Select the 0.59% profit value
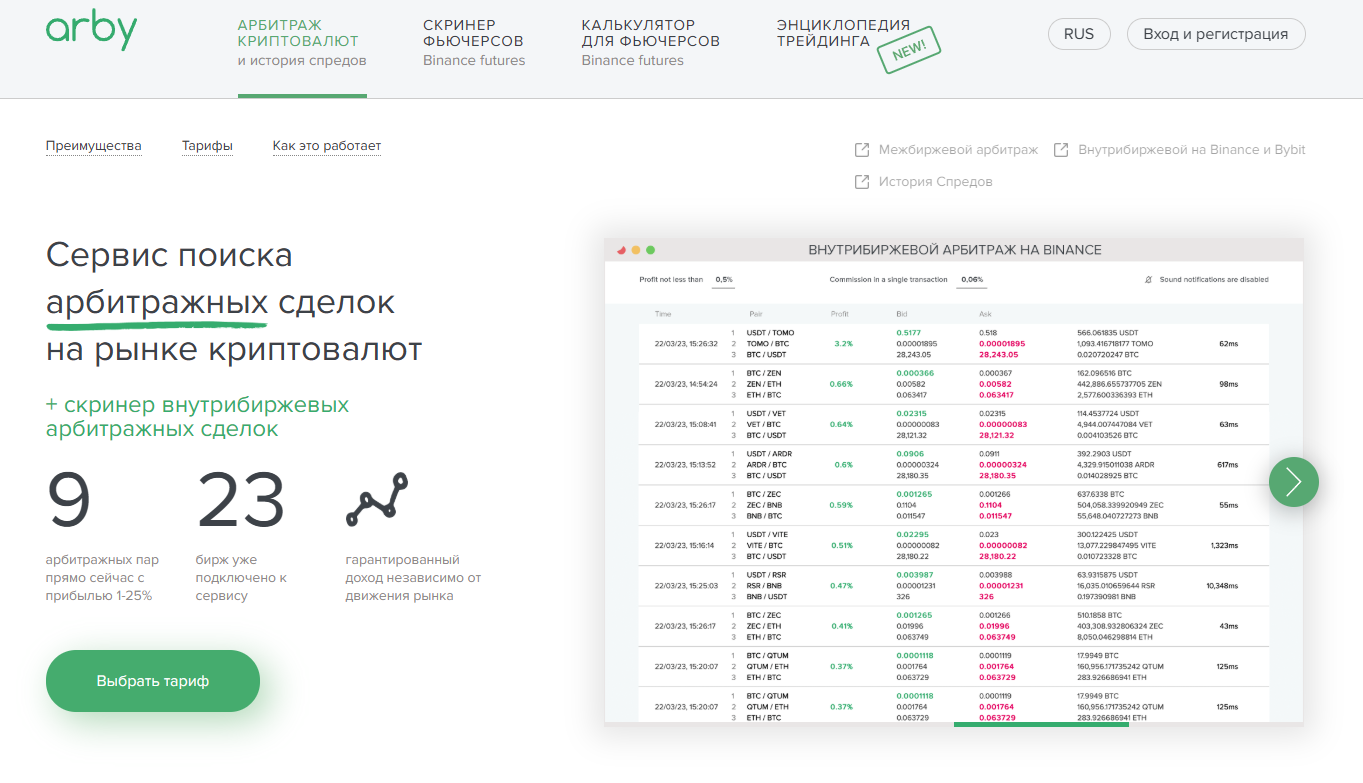The image size is (1363, 783). point(841,505)
